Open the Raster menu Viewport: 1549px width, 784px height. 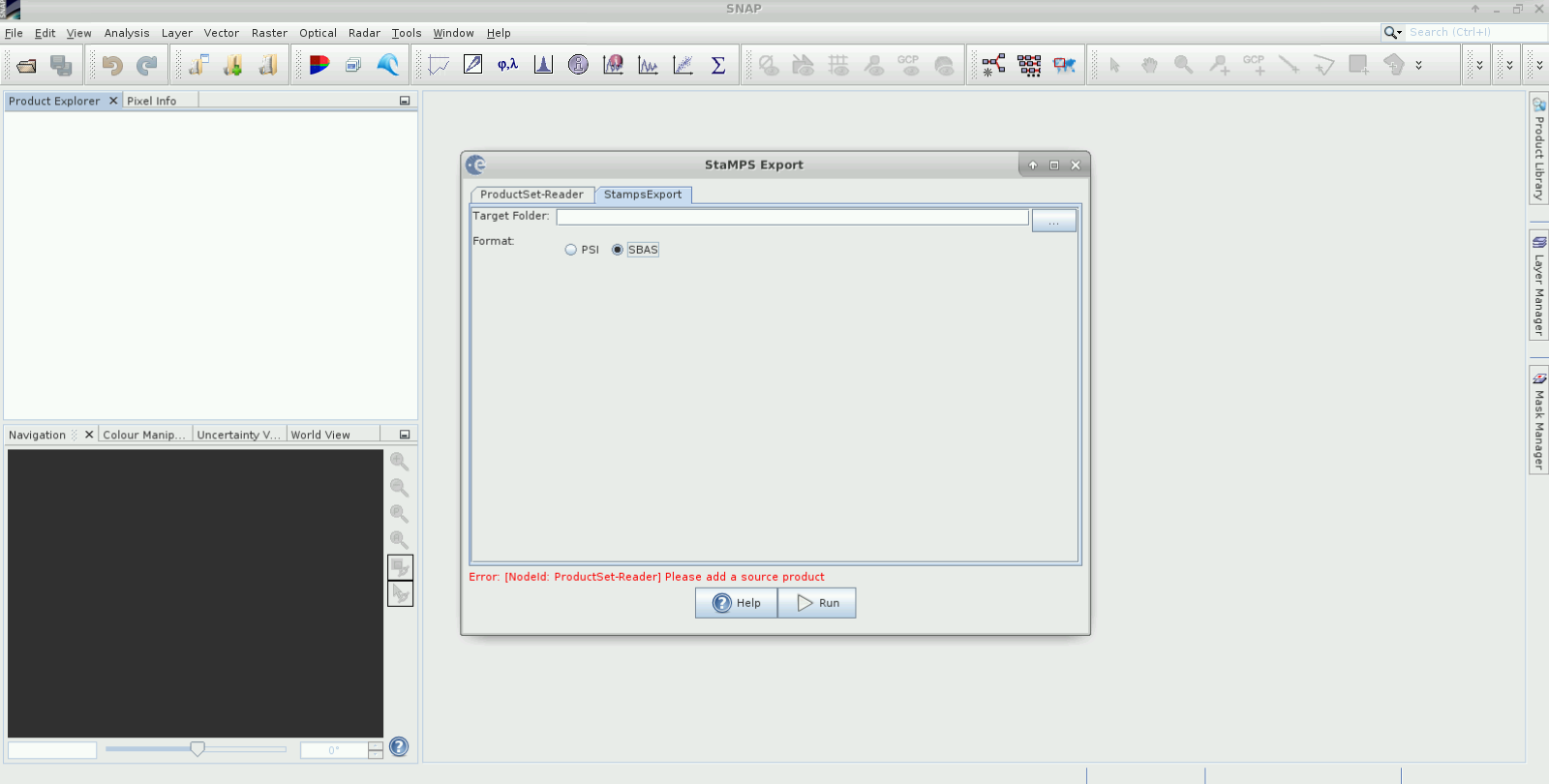[x=269, y=33]
